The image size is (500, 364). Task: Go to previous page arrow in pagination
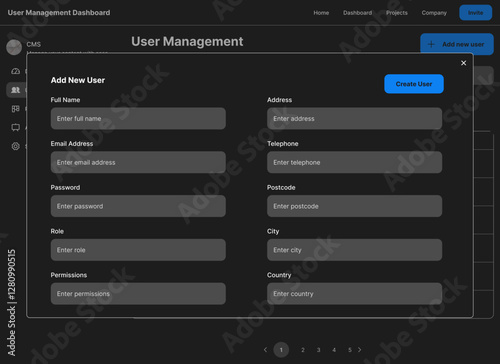(265, 350)
